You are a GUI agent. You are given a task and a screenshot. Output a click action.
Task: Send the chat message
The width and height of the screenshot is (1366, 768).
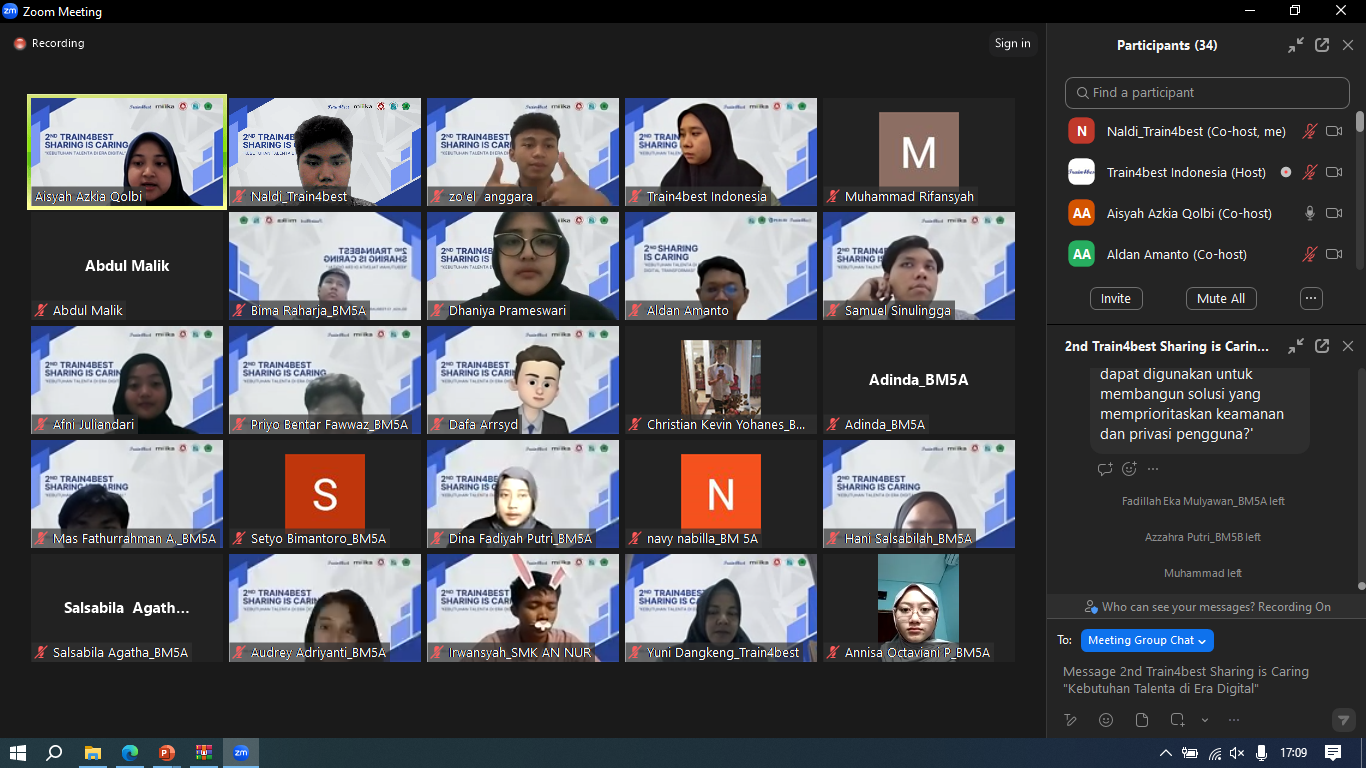pyautogui.click(x=1342, y=719)
